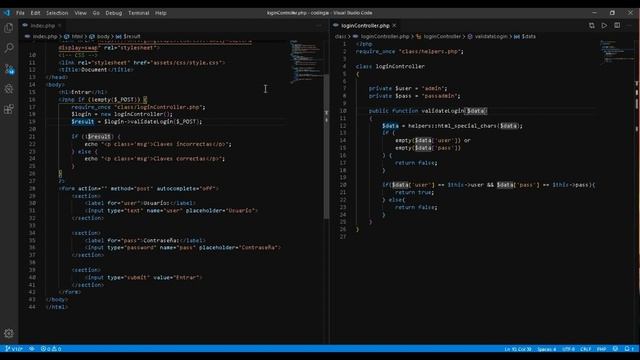Click 'private $pass' line in right editor
Image resolution: width=640 pixels, height=360 pixels.
pos(414,96)
